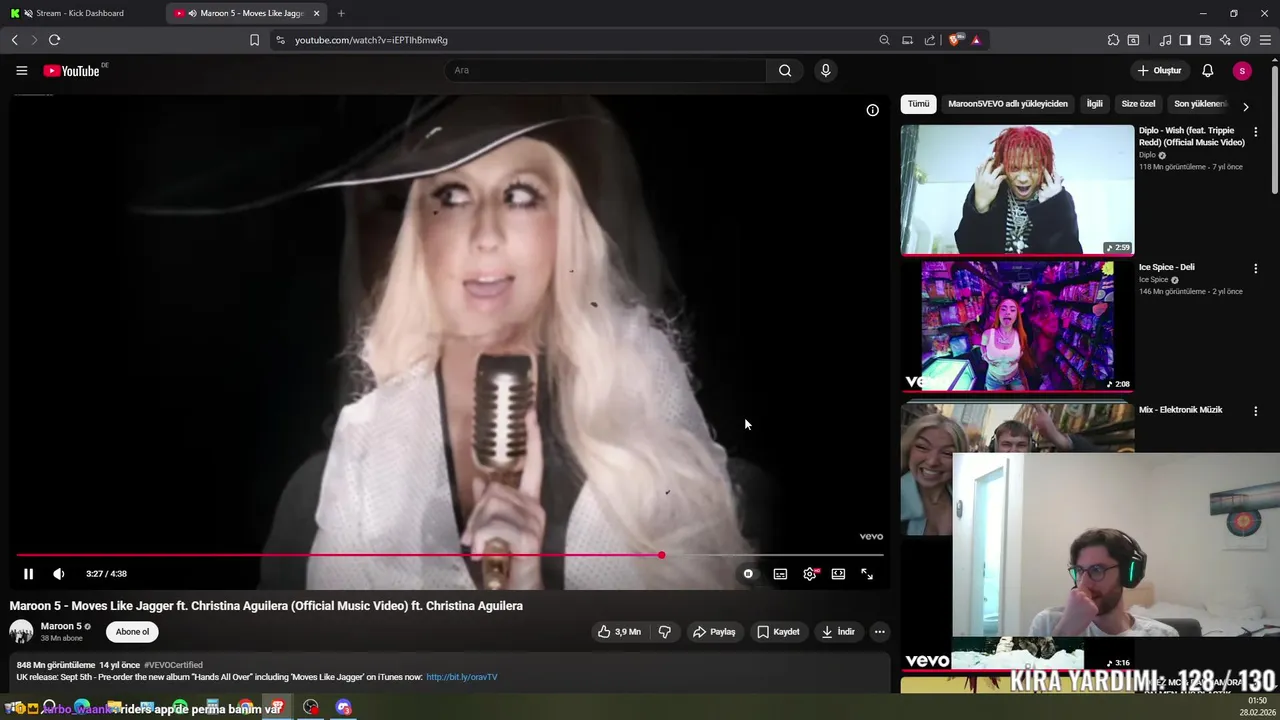The image size is (1280, 720).
Task: Enter fullscreen mode
Action: click(867, 574)
